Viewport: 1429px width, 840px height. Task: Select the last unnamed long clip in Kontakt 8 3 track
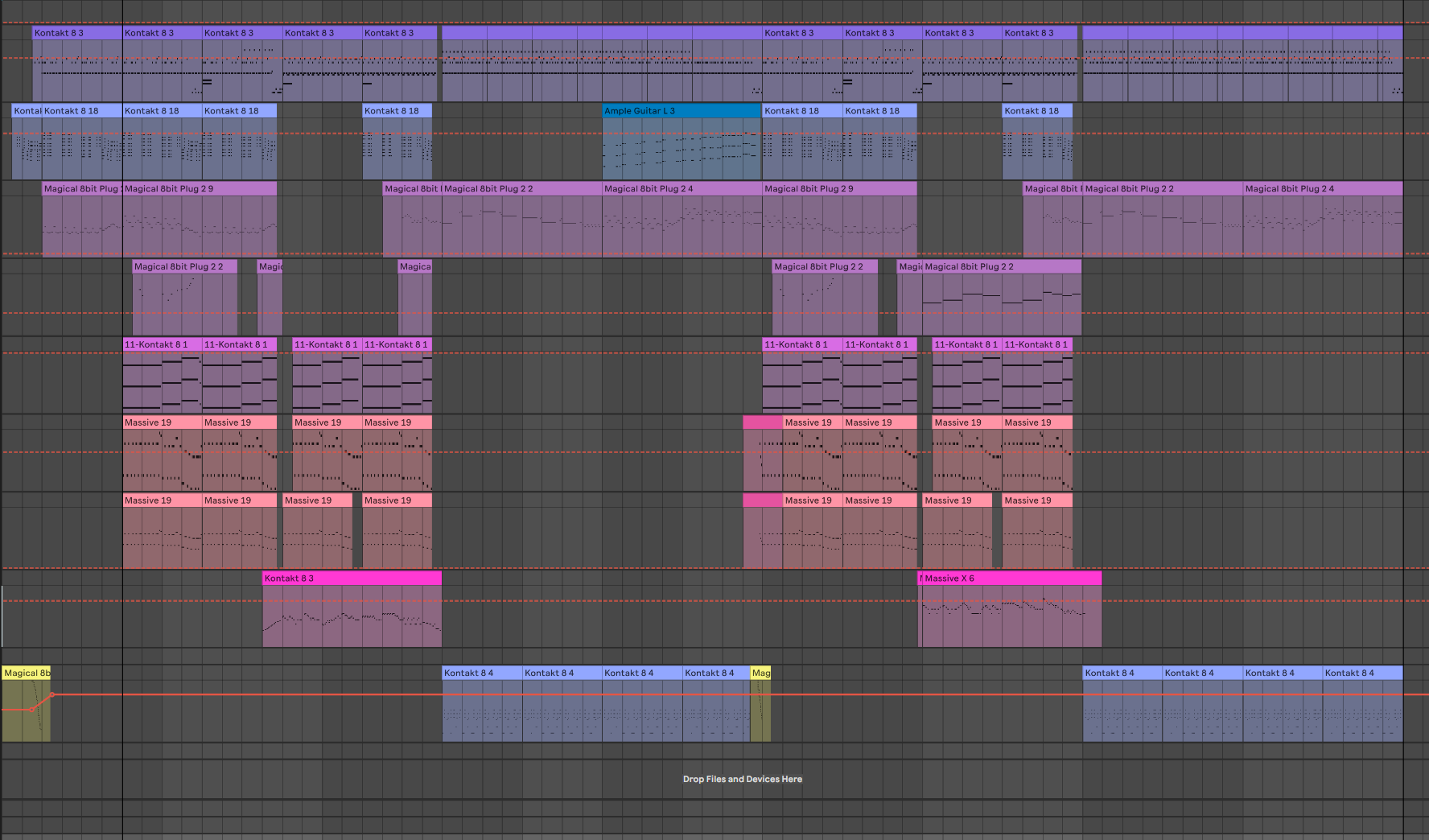(1242, 64)
